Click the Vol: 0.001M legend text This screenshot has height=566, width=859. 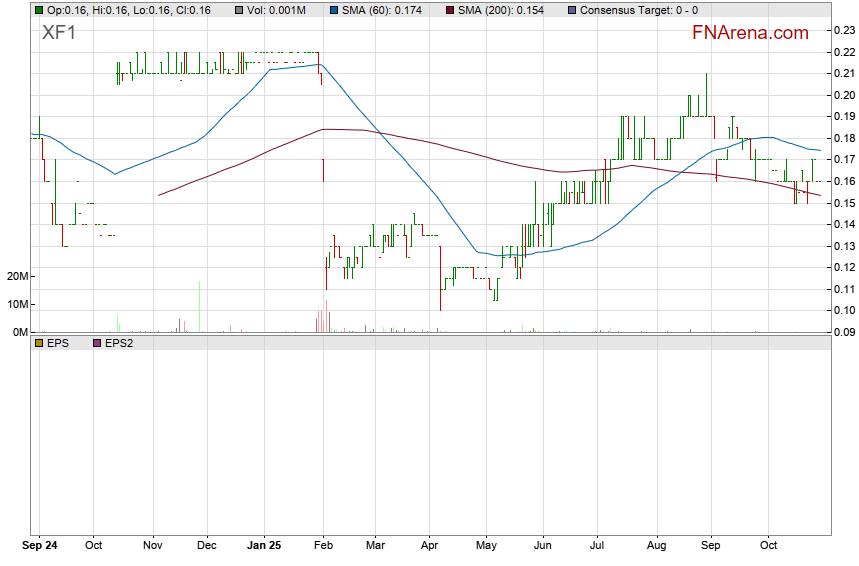click(278, 9)
